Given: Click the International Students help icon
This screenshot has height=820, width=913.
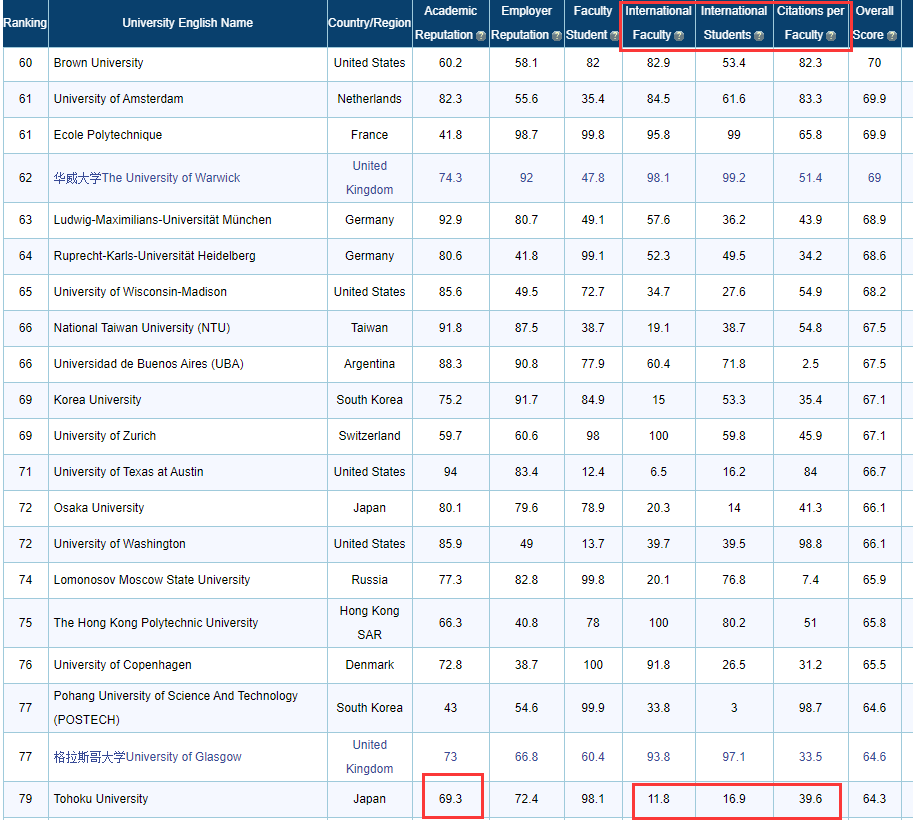Looking at the screenshot, I should pos(759,36).
